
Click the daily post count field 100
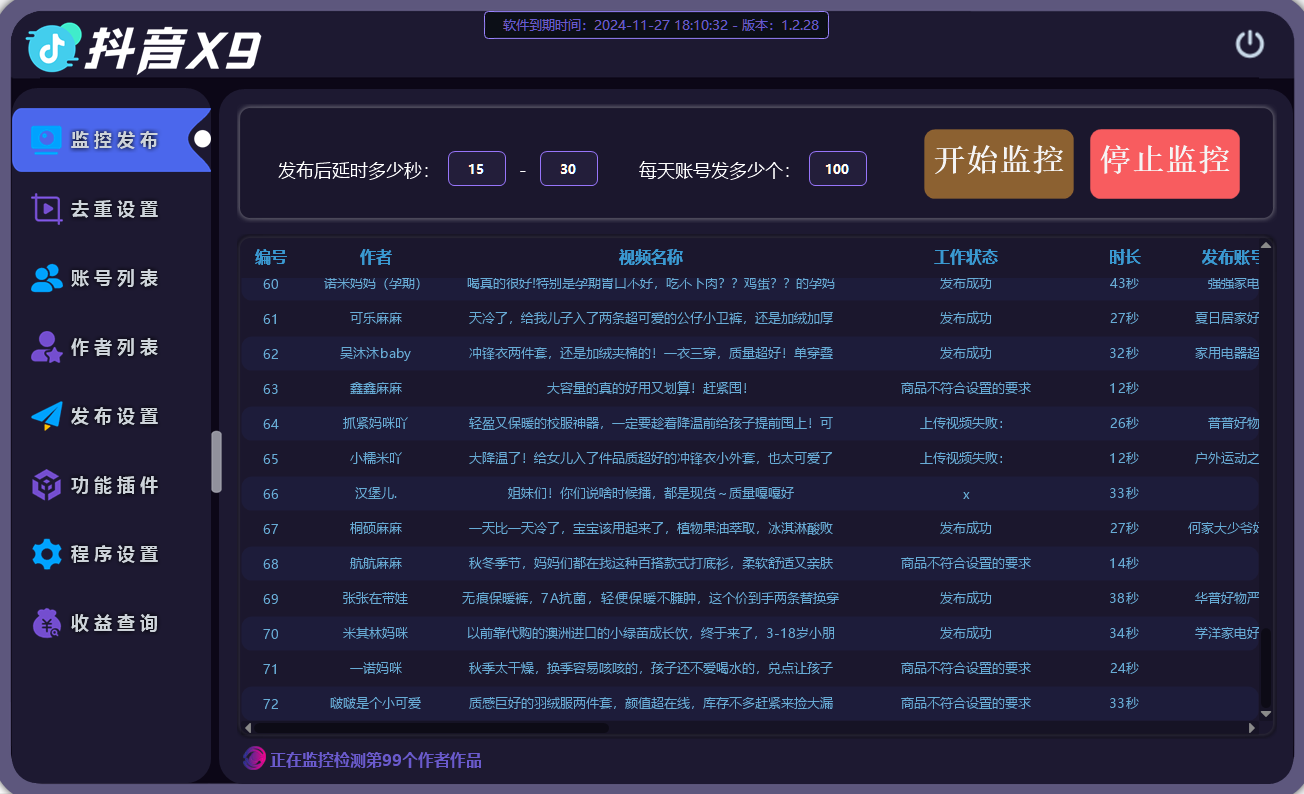click(837, 169)
